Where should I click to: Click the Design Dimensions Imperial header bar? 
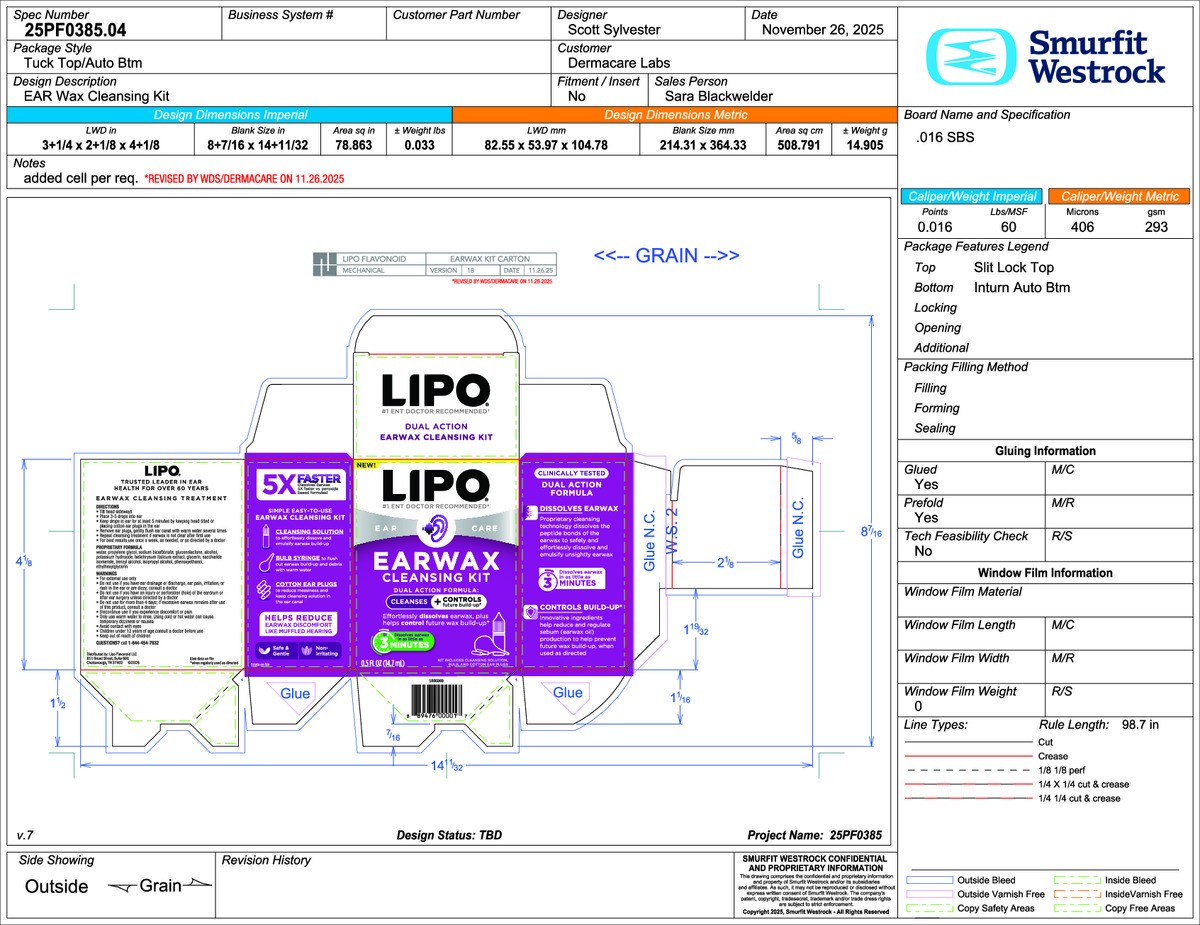[x=230, y=115]
